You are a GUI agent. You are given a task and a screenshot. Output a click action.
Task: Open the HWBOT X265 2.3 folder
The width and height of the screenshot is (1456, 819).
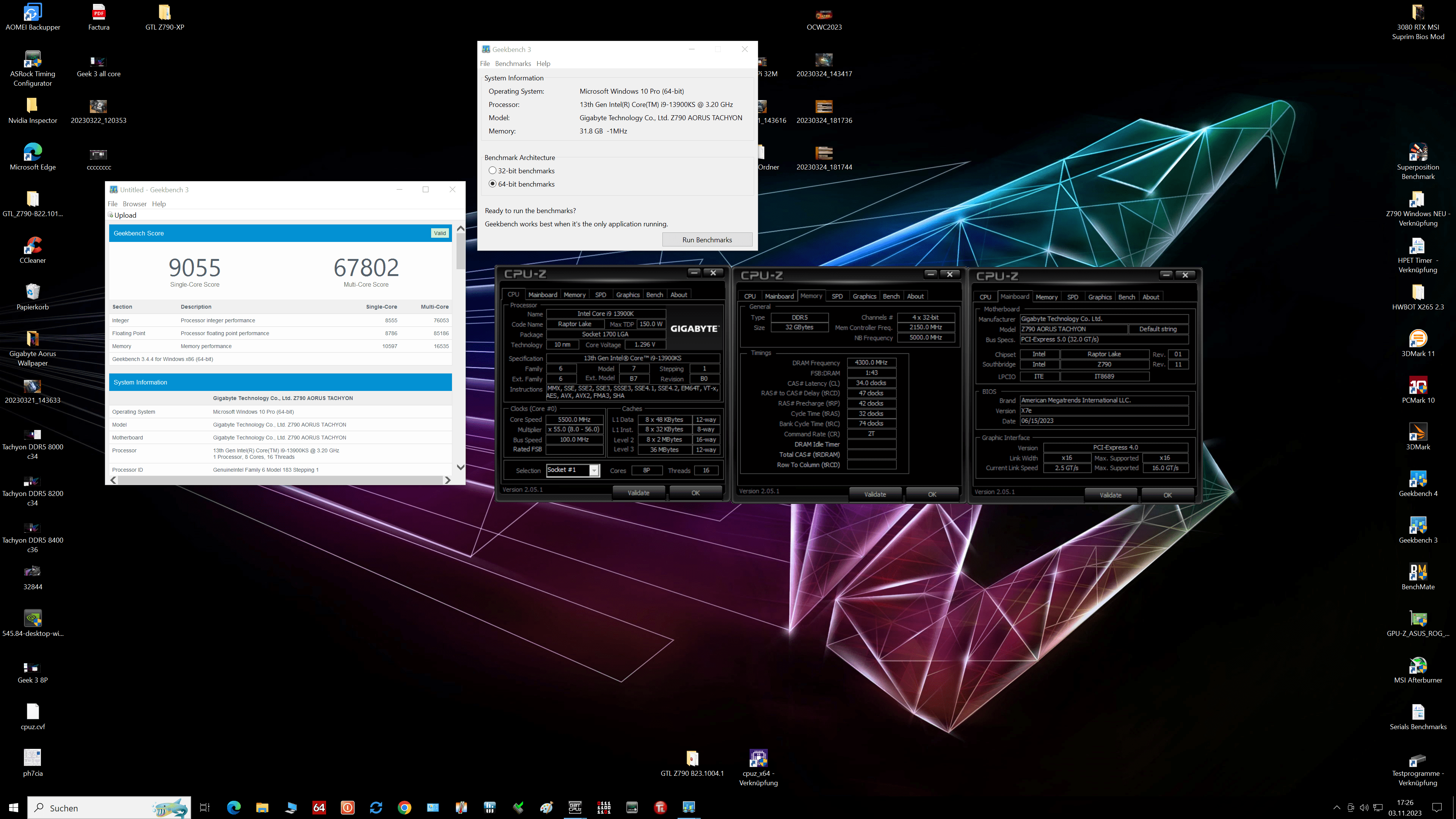coord(1418,297)
